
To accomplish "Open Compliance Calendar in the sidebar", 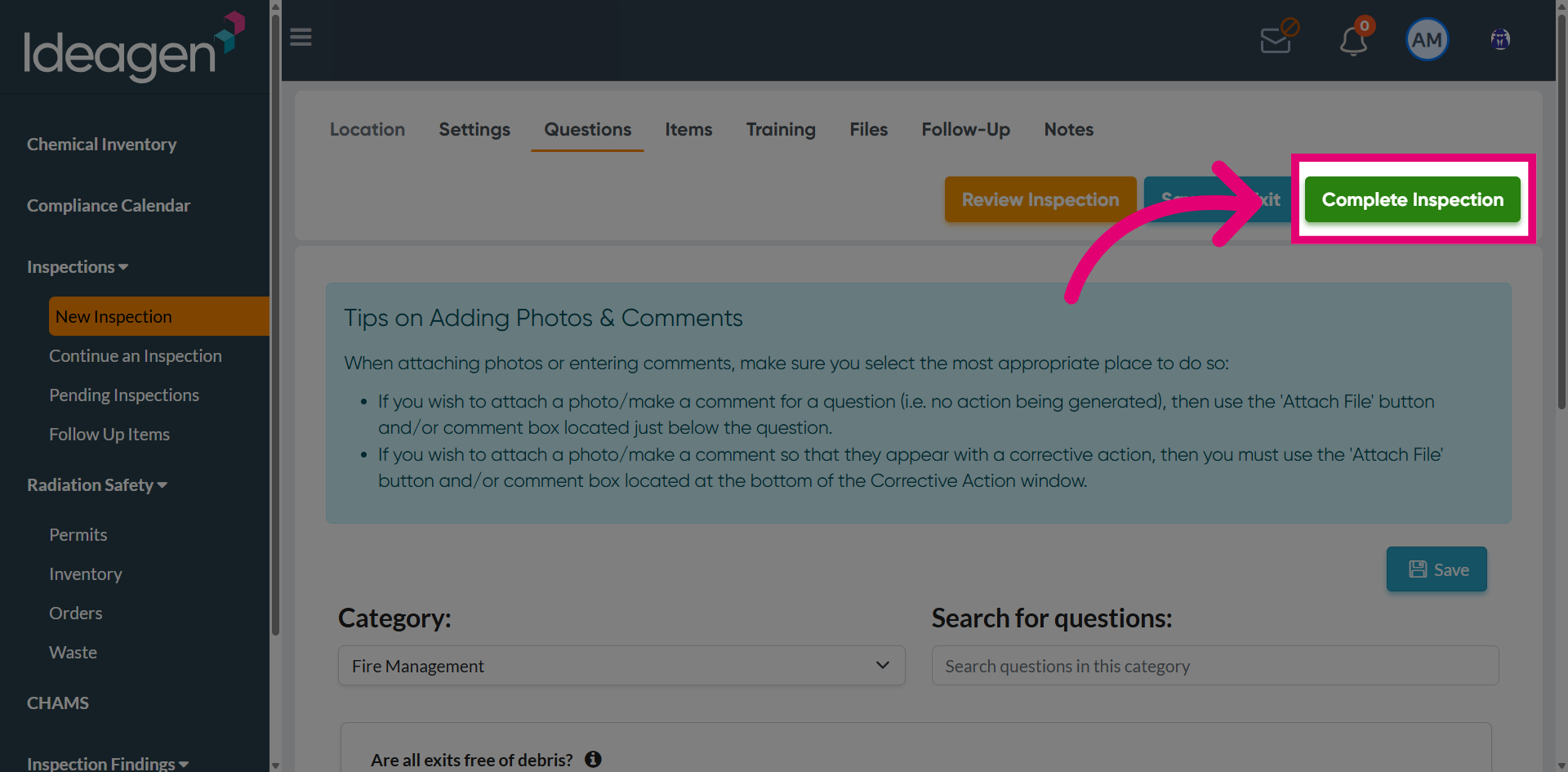I will coord(109,206).
